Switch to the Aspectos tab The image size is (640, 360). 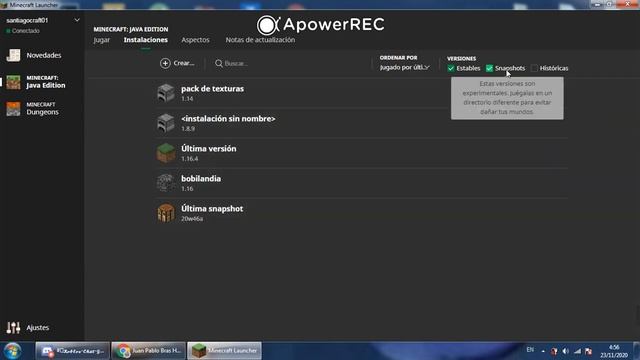pos(196,40)
